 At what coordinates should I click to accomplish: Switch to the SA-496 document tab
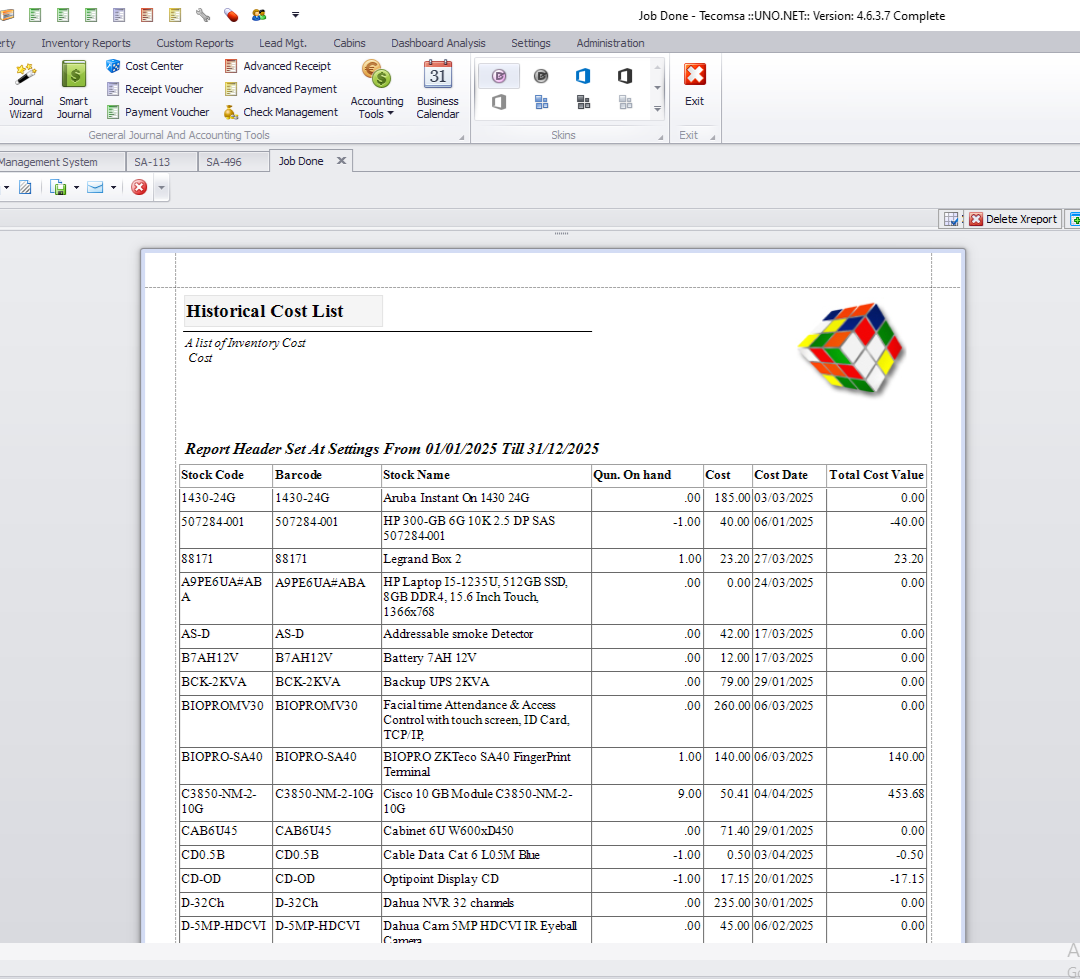(223, 162)
